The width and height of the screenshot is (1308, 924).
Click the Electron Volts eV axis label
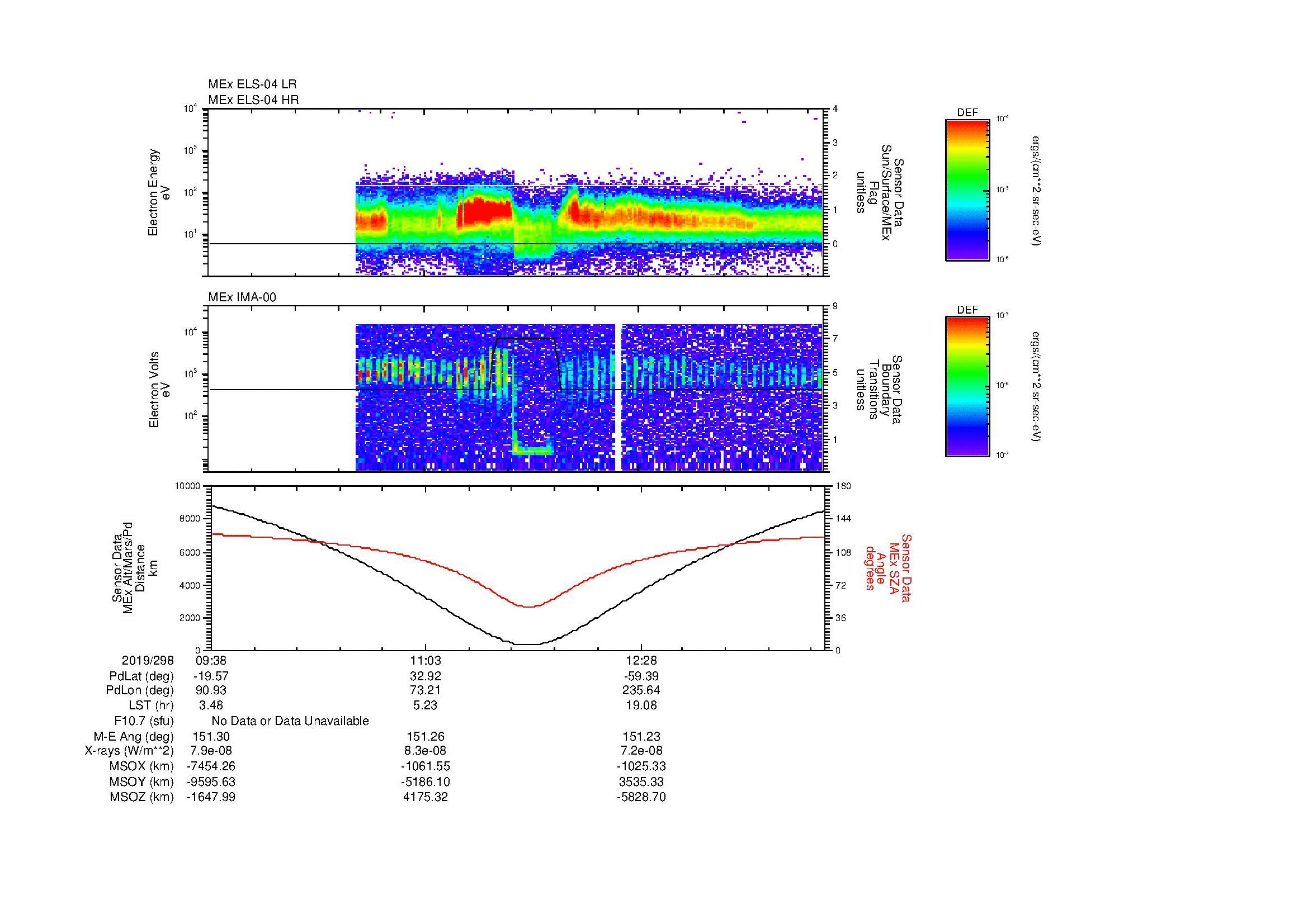pyautogui.click(x=159, y=390)
